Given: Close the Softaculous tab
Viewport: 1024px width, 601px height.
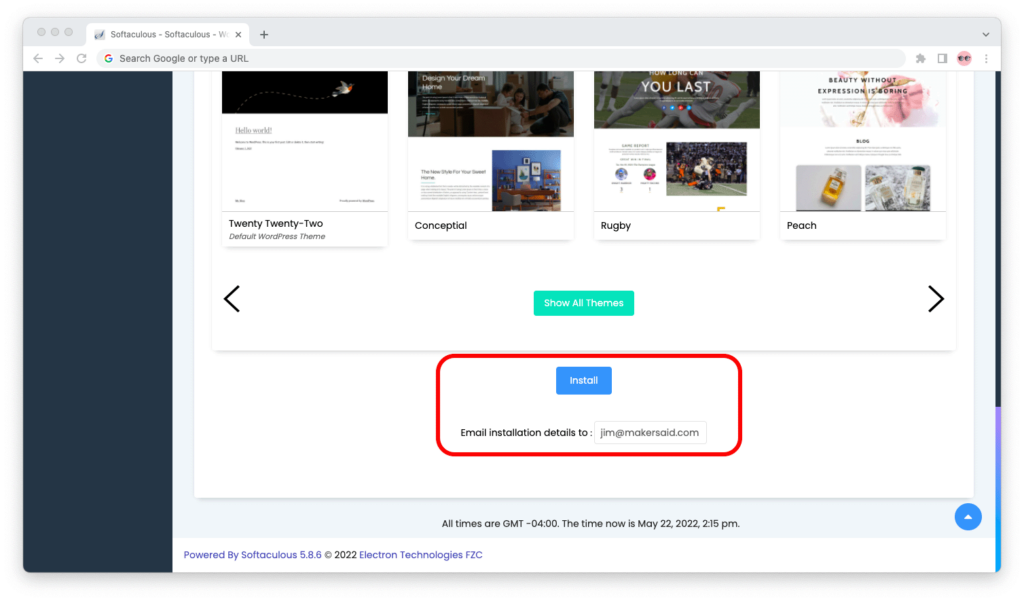Looking at the screenshot, I should [238, 35].
